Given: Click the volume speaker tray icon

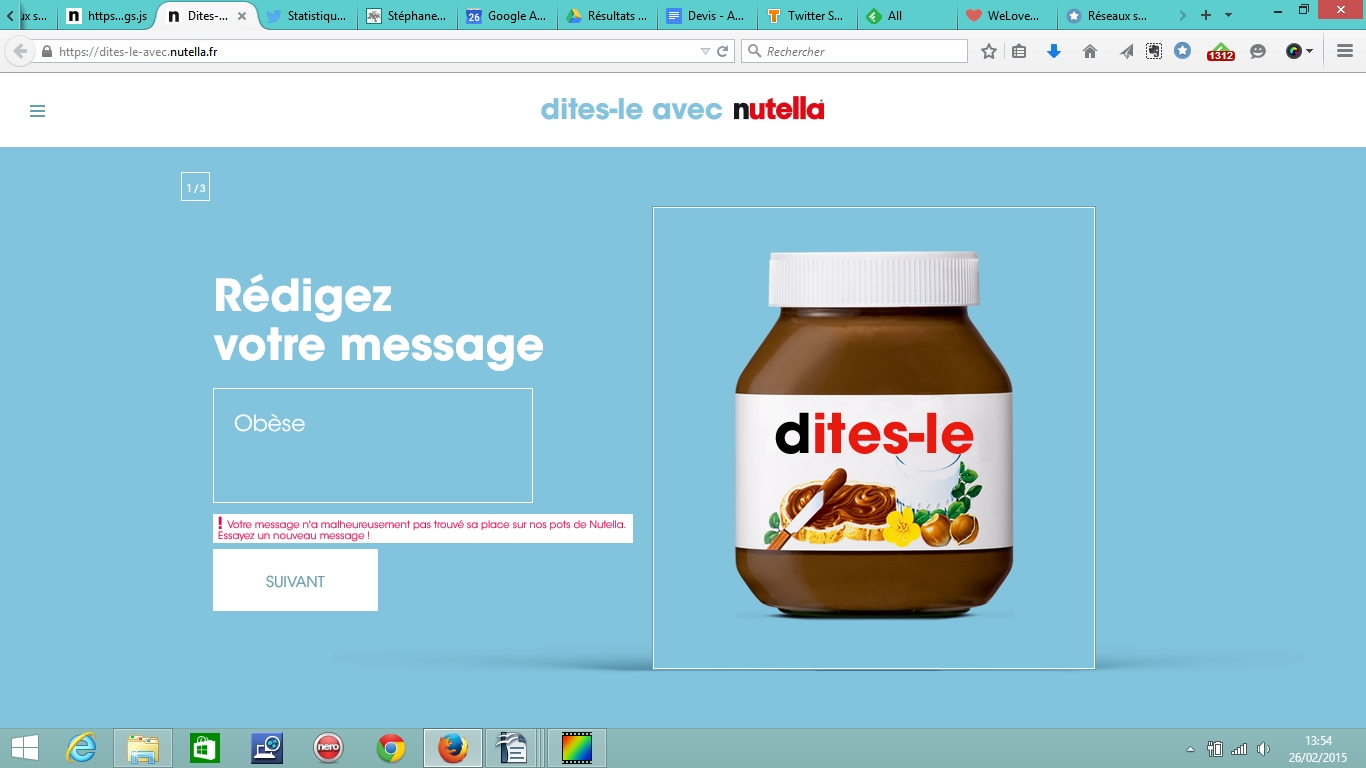Looking at the screenshot, I should [x=1264, y=748].
